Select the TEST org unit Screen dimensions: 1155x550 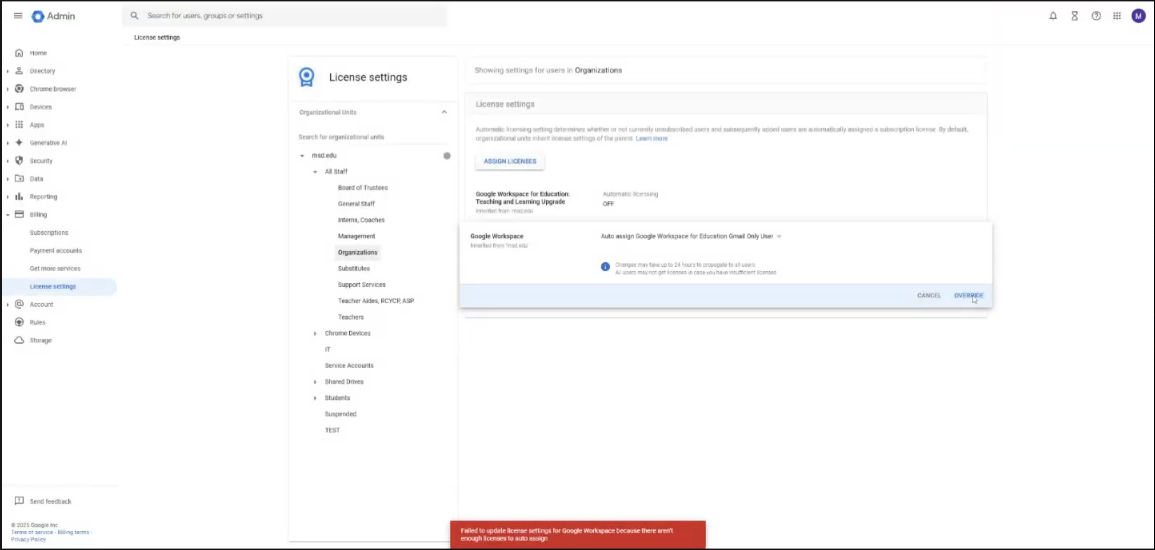click(332, 431)
